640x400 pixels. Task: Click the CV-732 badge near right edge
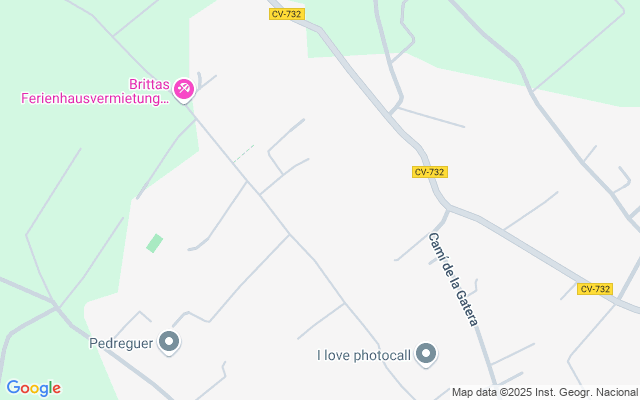[x=595, y=289]
